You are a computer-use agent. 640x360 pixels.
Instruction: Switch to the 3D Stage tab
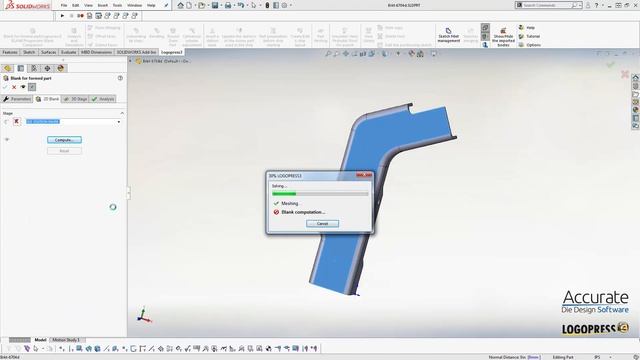click(76, 99)
